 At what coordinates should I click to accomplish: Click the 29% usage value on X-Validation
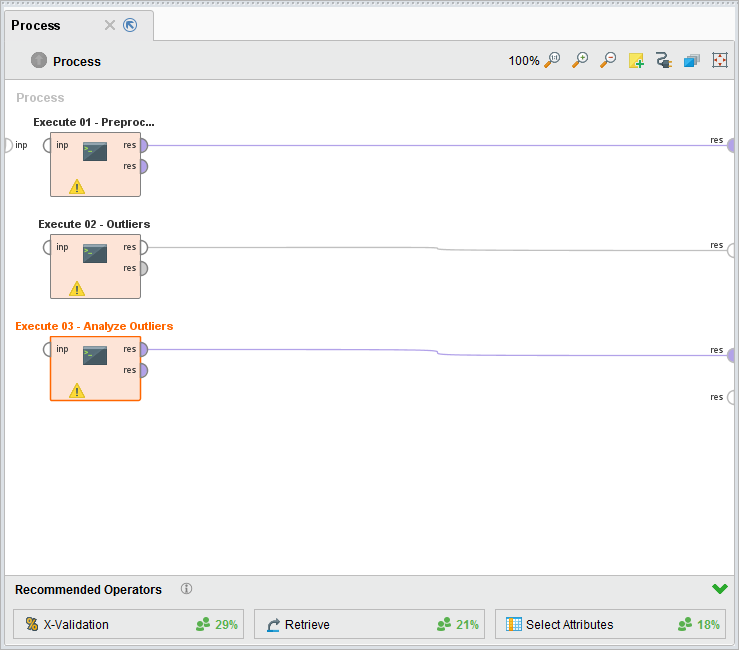click(226, 625)
